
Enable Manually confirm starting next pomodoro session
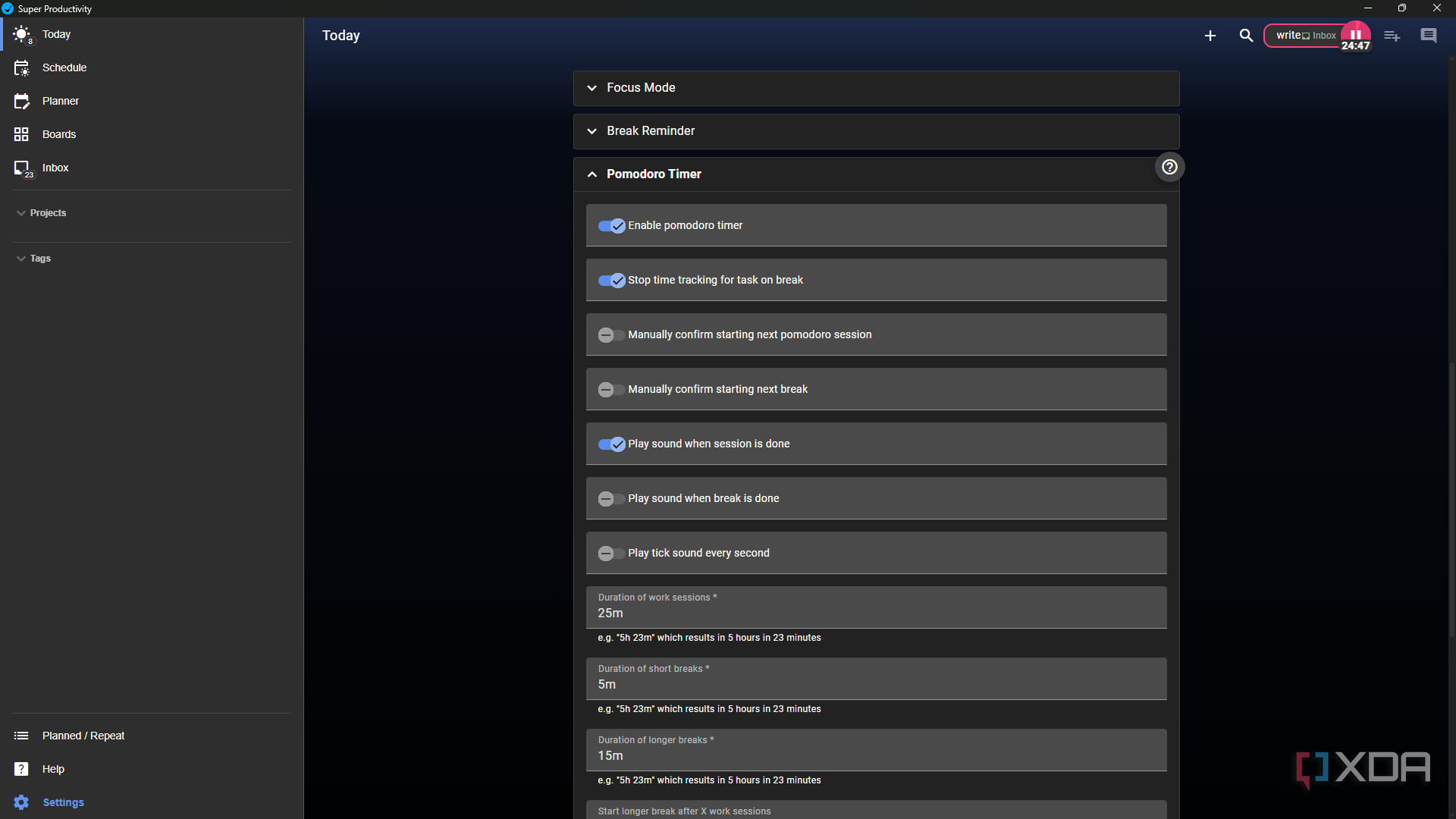pyautogui.click(x=611, y=334)
